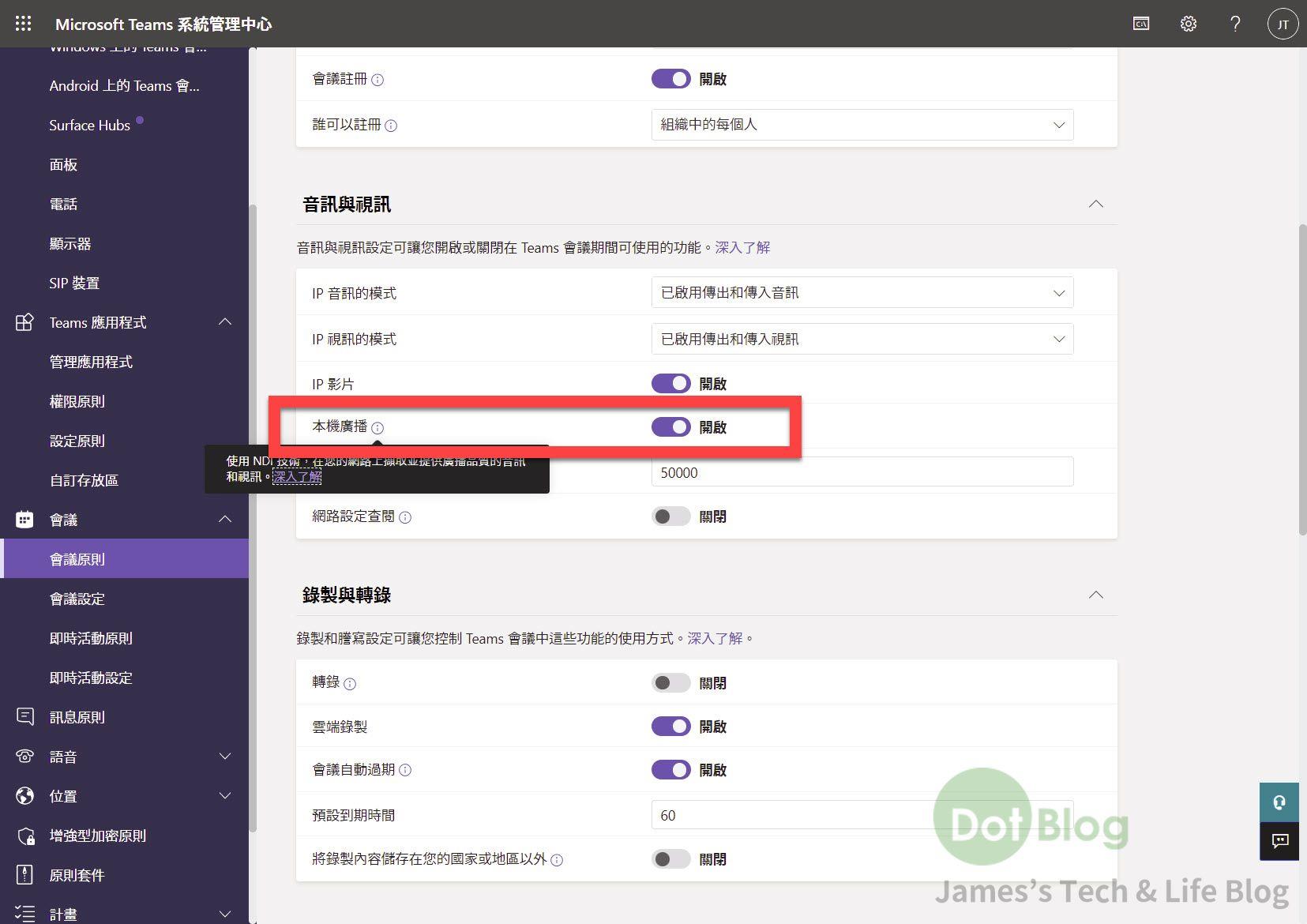Viewport: 1307px width, 924px height.
Task: Click the 訊息原則 chat sidebar icon
Action: (x=24, y=717)
